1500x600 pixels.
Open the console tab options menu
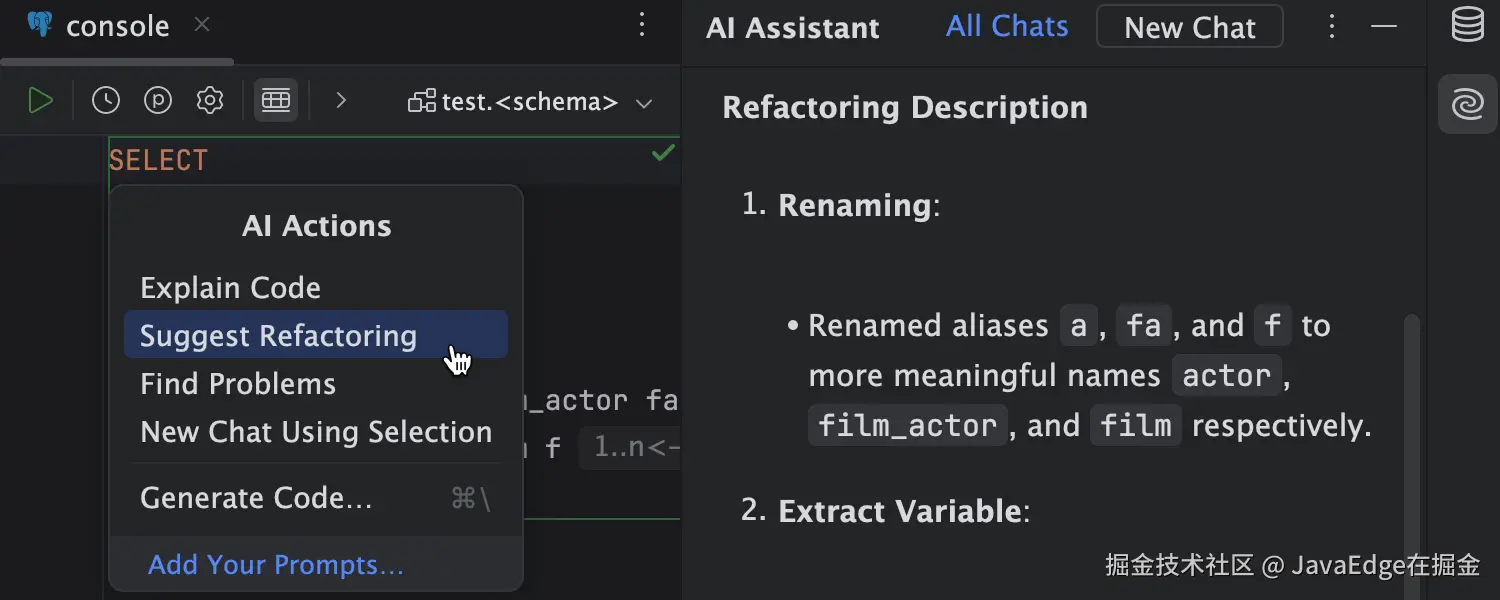tap(643, 26)
